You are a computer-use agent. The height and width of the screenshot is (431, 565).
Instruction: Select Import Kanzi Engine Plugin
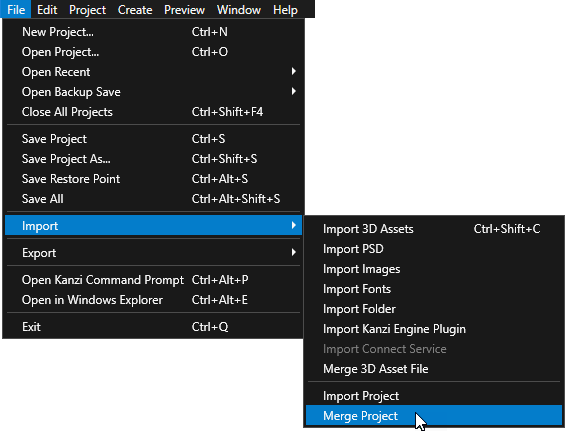coord(434,329)
